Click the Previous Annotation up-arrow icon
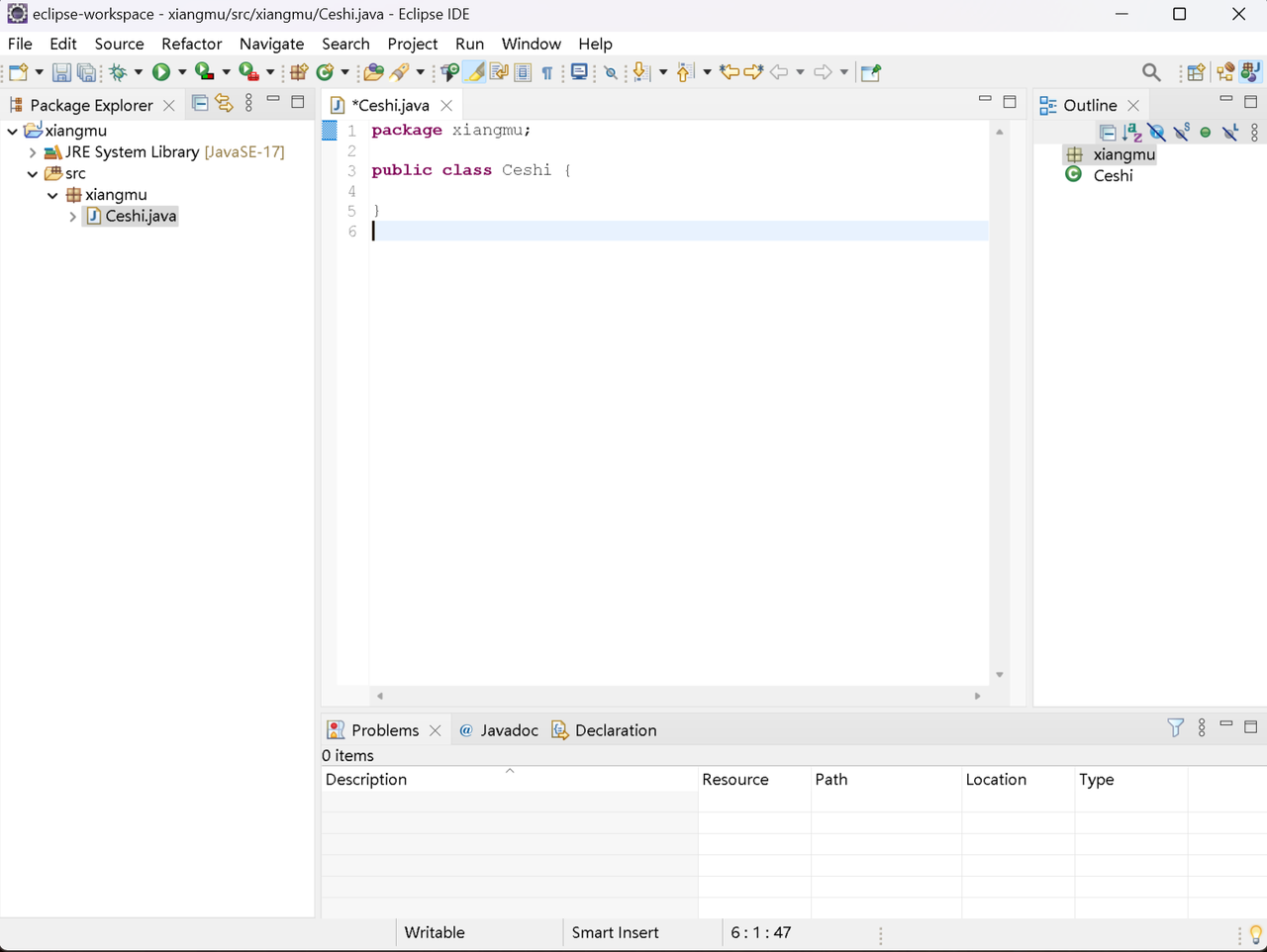The image size is (1267, 952). pyautogui.click(x=684, y=72)
